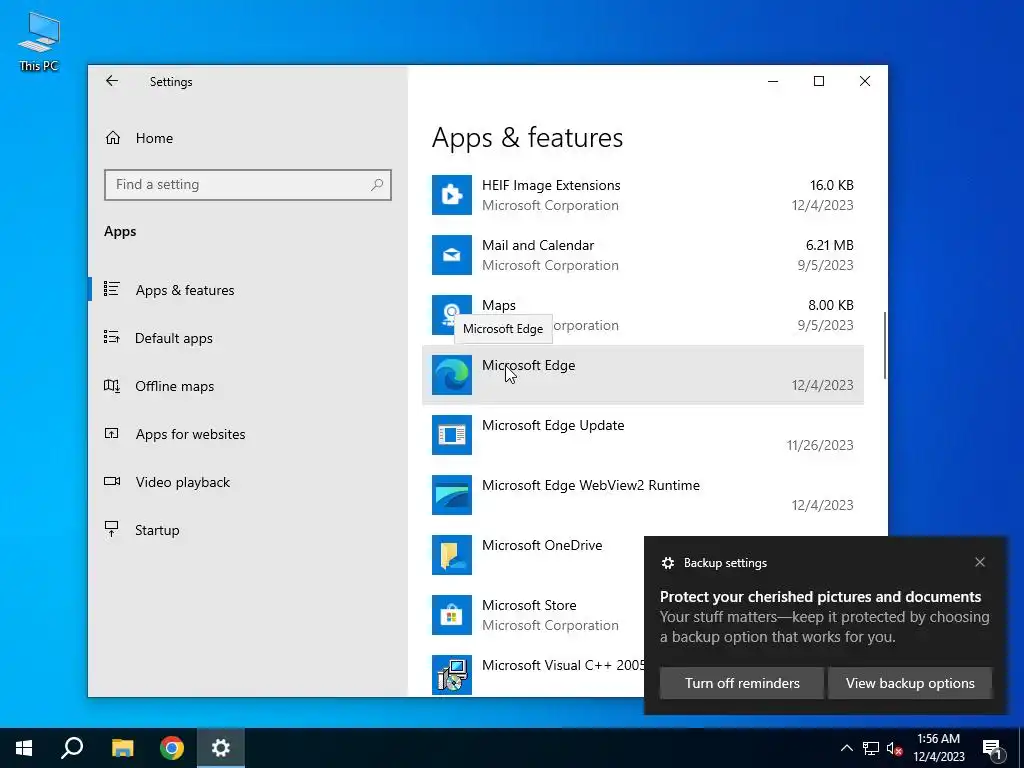Select the Microsoft Store entry name

coord(529,605)
